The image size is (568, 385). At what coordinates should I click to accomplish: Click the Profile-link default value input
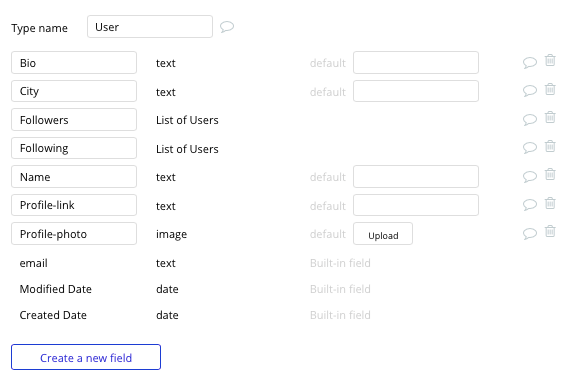coord(416,205)
